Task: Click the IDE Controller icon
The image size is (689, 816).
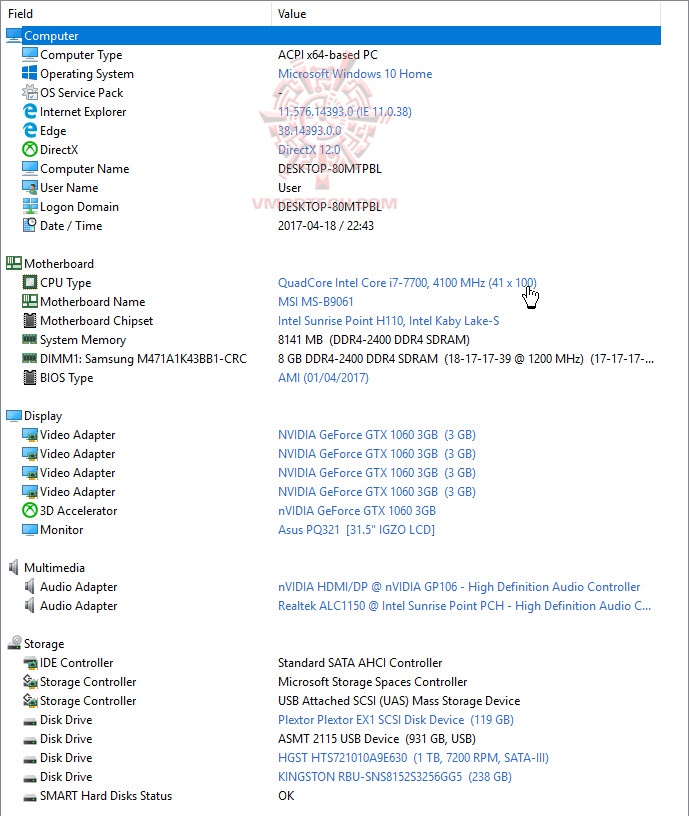Action: (x=30, y=662)
